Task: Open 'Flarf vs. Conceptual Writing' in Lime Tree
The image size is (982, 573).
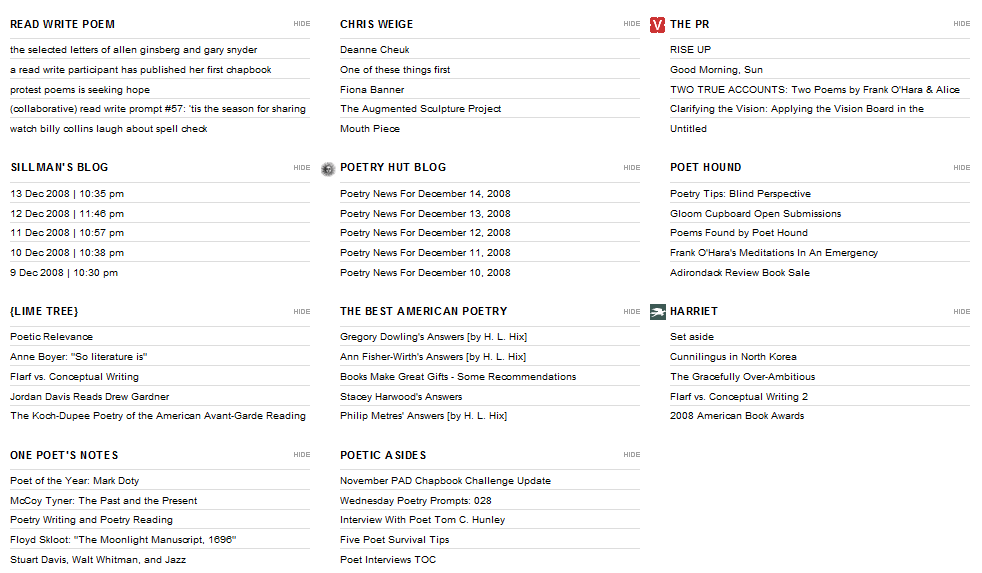Action: (75, 376)
